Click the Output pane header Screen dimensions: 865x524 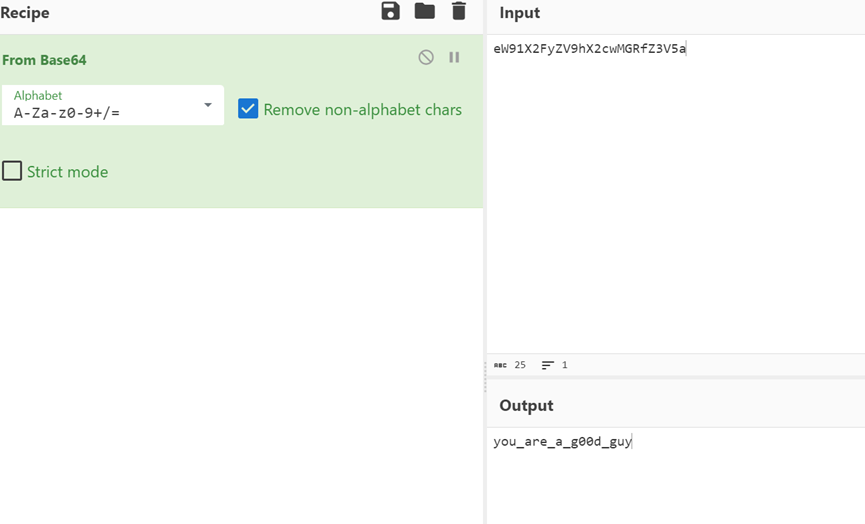pyautogui.click(x=526, y=405)
